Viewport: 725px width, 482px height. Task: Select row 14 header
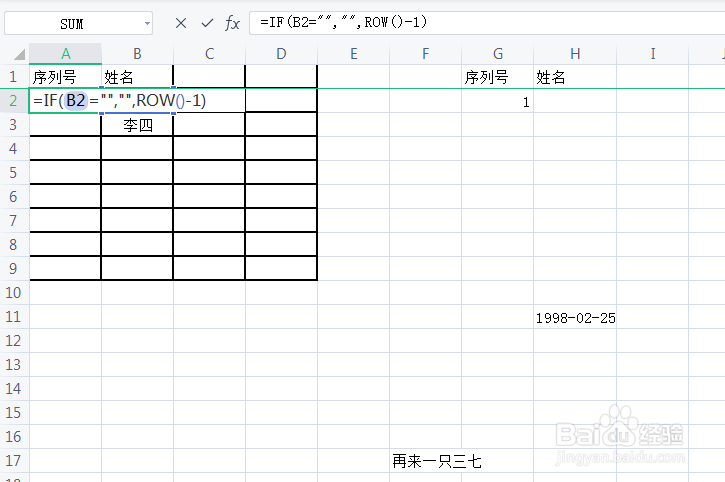13,389
